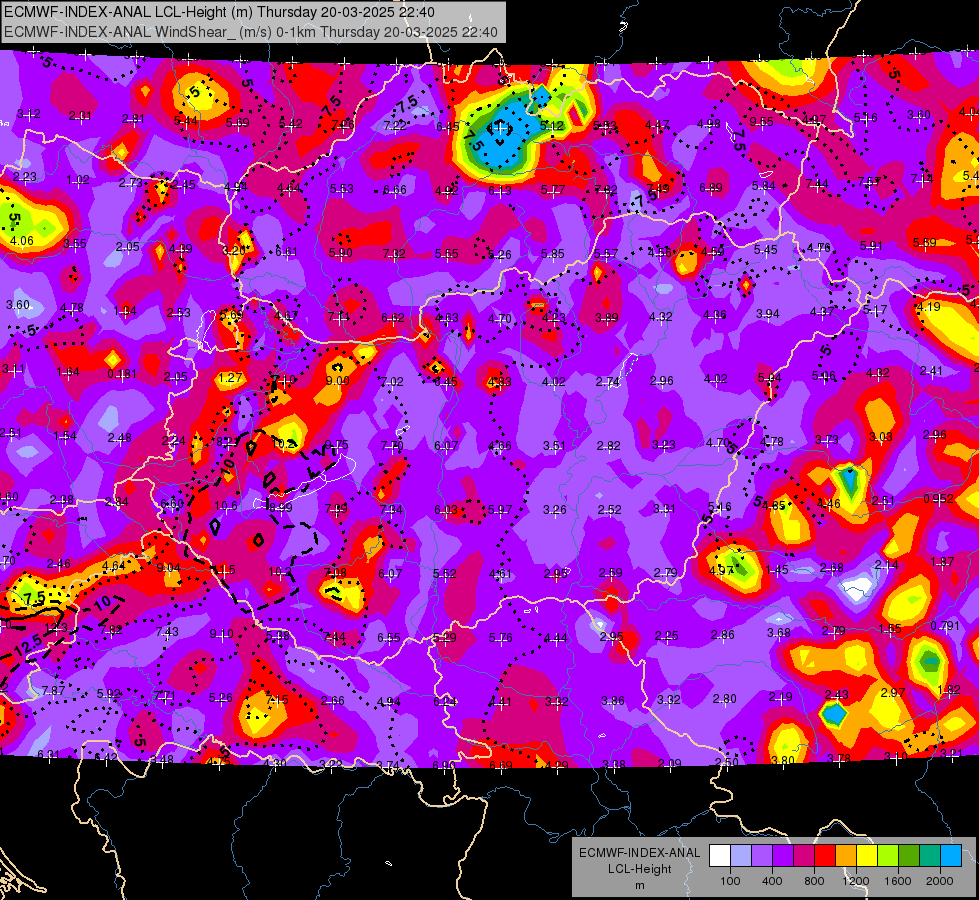Image resolution: width=979 pixels, height=900 pixels.
Task: Click the orange legend swatch left of 1200
Action: [846, 856]
